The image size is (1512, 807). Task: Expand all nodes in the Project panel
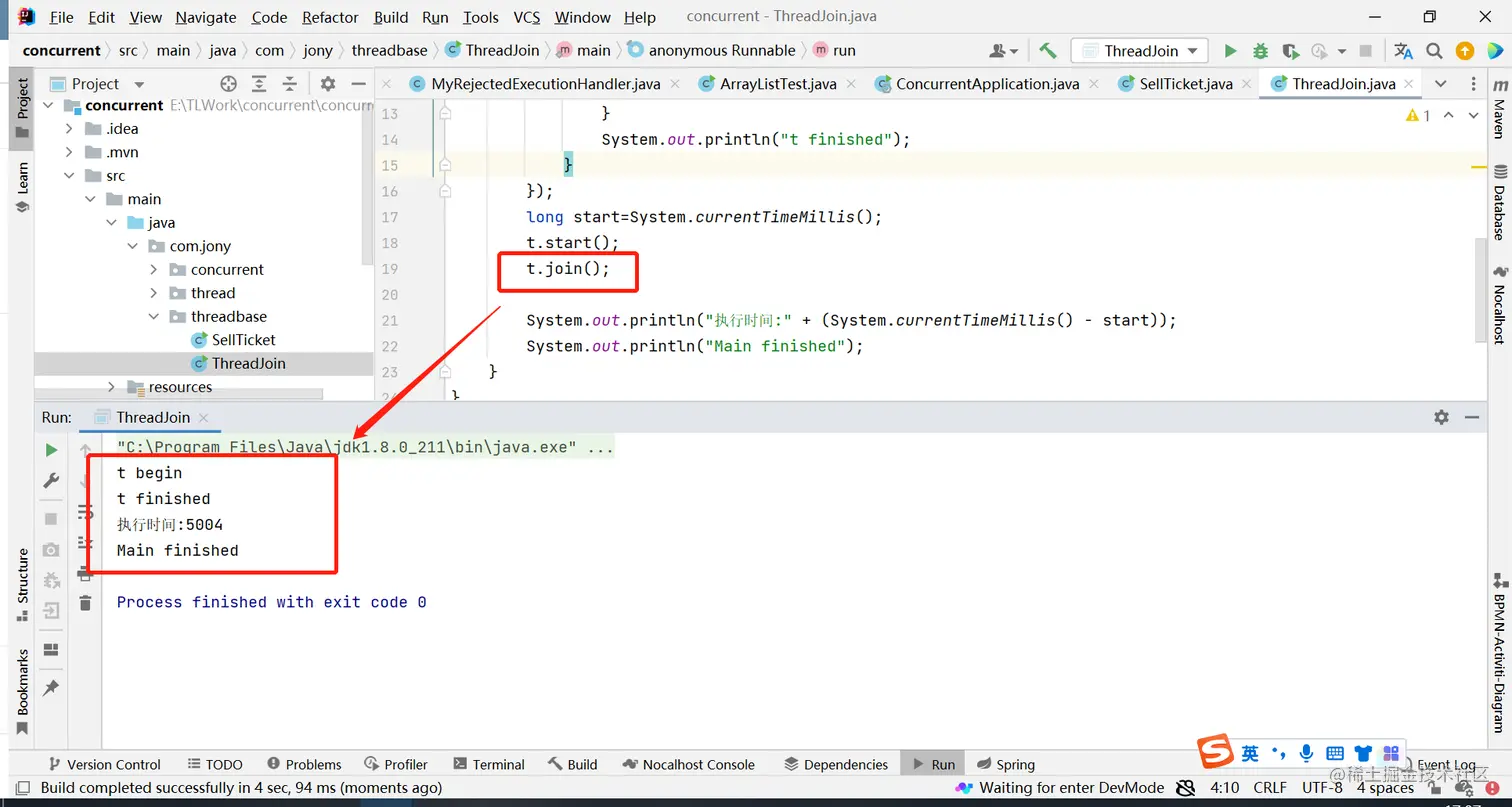[x=259, y=84]
